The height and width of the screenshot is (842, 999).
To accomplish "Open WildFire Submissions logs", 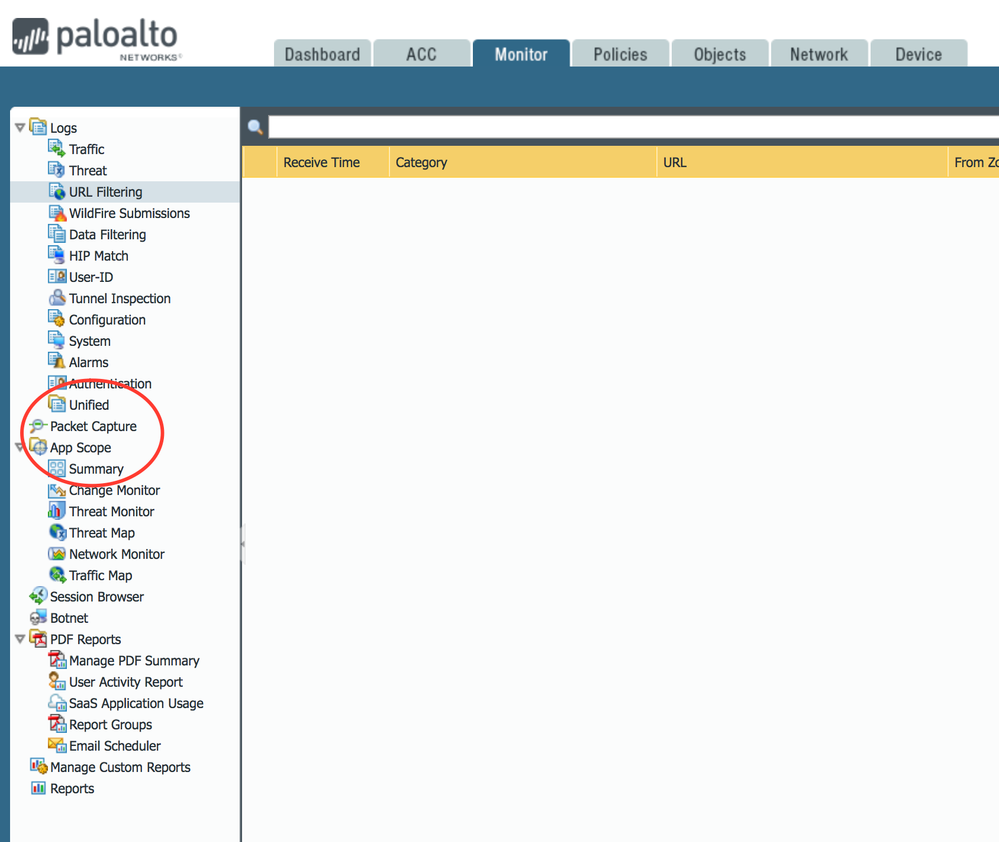I will pyautogui.click(x=129, y=213).
